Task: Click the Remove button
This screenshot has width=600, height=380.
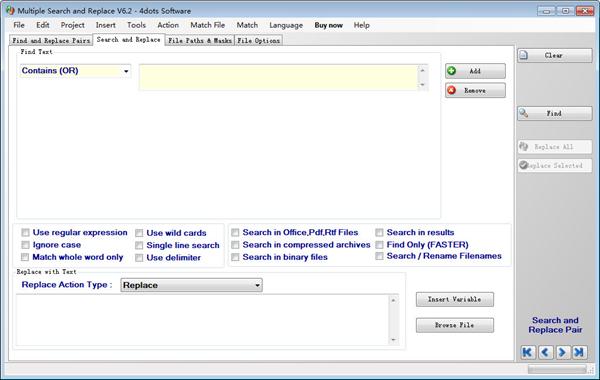Action: 475,91
